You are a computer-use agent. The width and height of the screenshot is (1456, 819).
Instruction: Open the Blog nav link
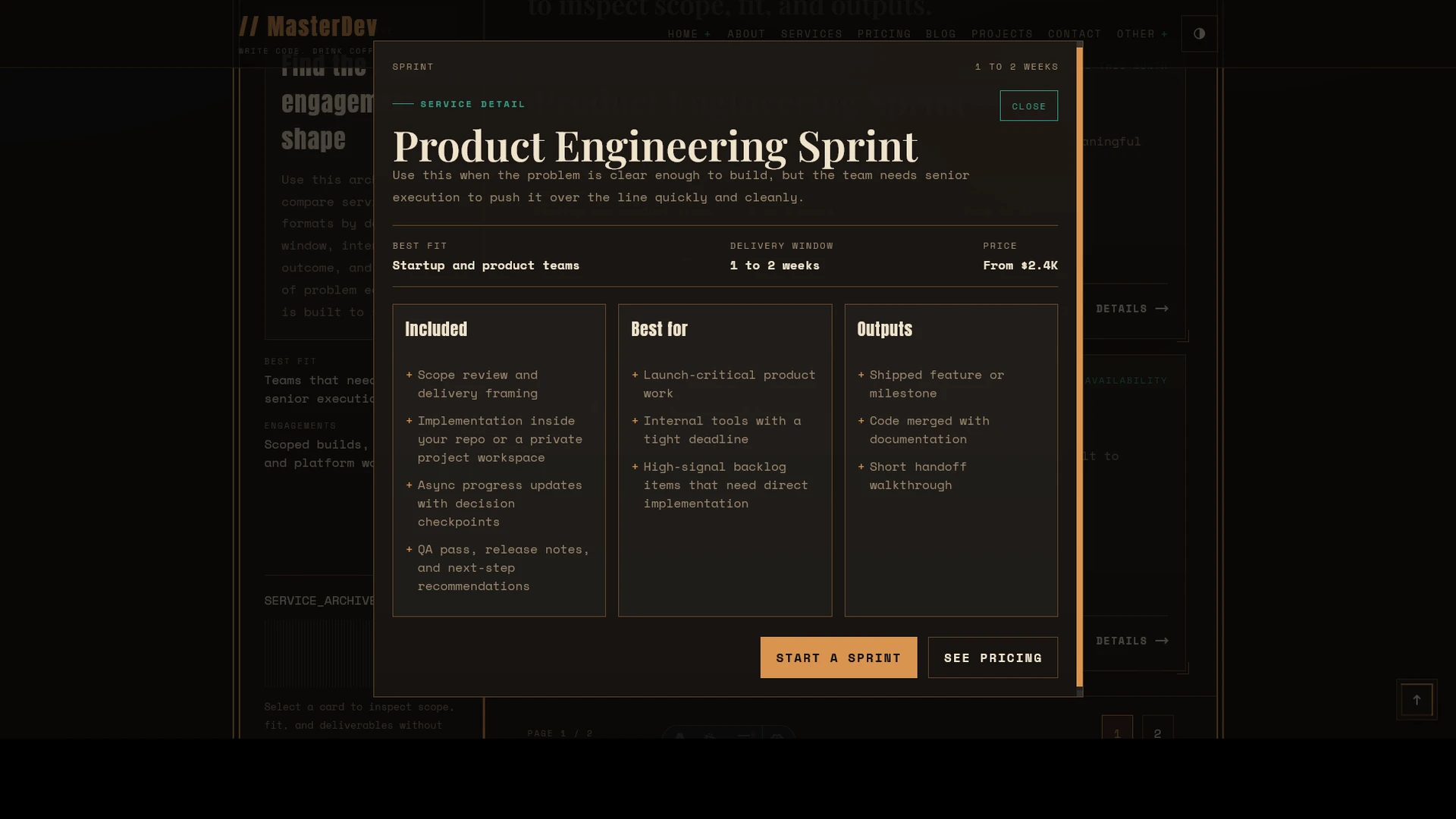941,34
